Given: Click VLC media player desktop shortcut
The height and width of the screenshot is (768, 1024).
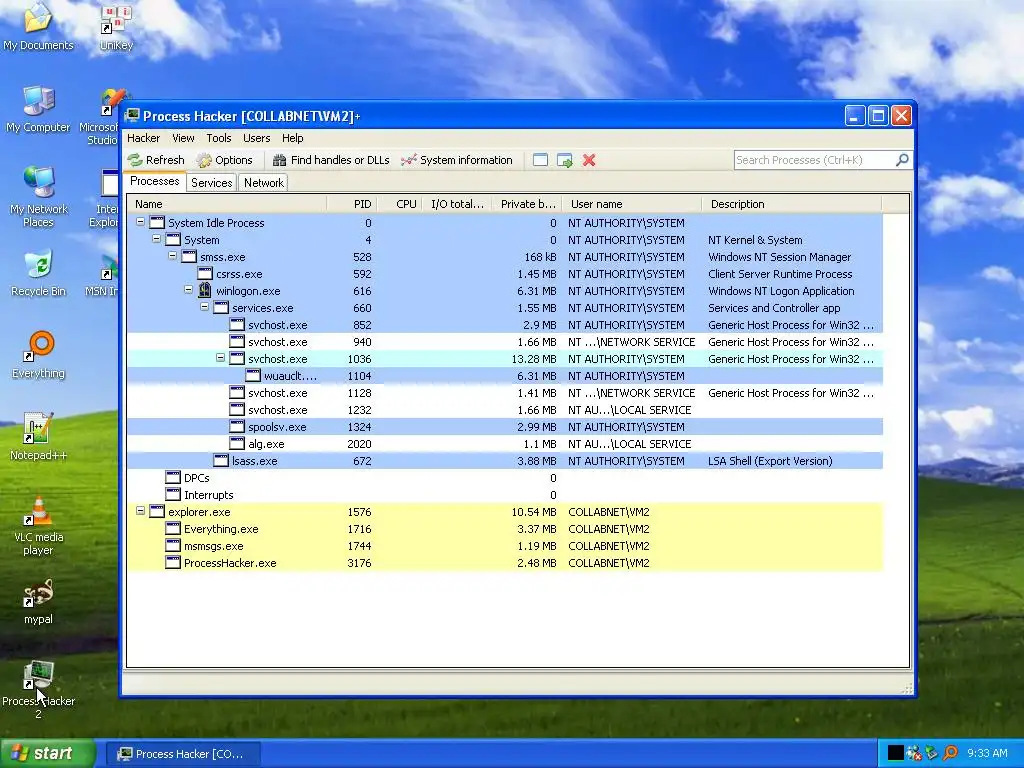Looking at the screenshot, I should coord(38,525).
